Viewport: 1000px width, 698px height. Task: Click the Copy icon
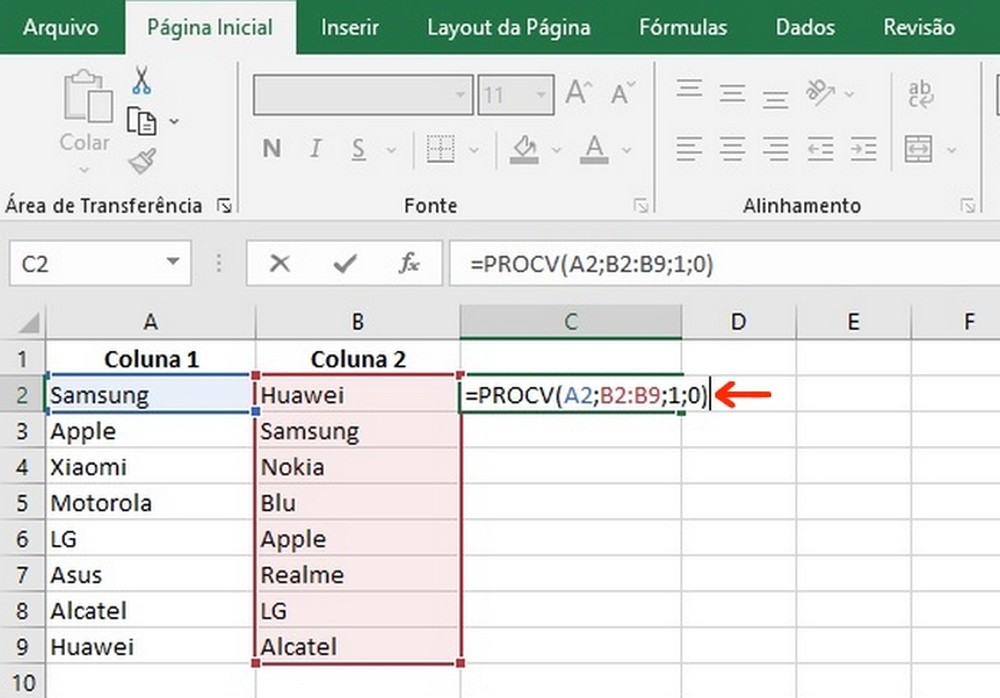[x=143, y=121]
